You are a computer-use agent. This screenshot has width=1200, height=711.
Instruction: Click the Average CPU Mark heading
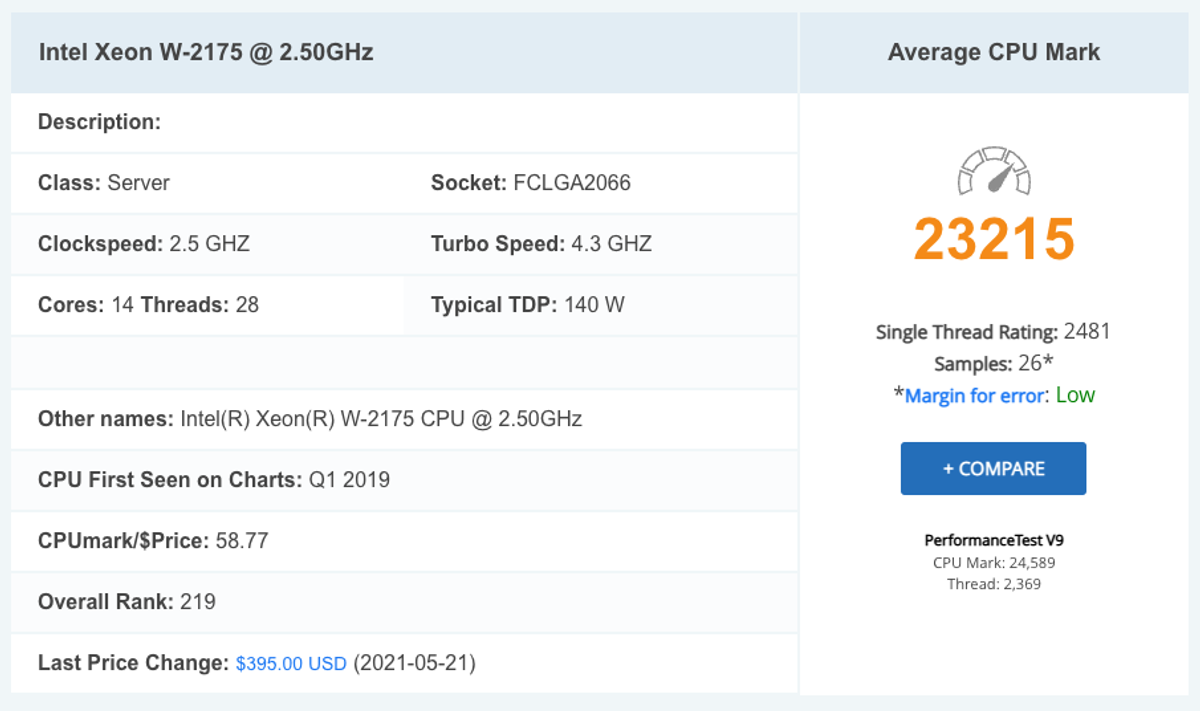click(x=994, y=53)
